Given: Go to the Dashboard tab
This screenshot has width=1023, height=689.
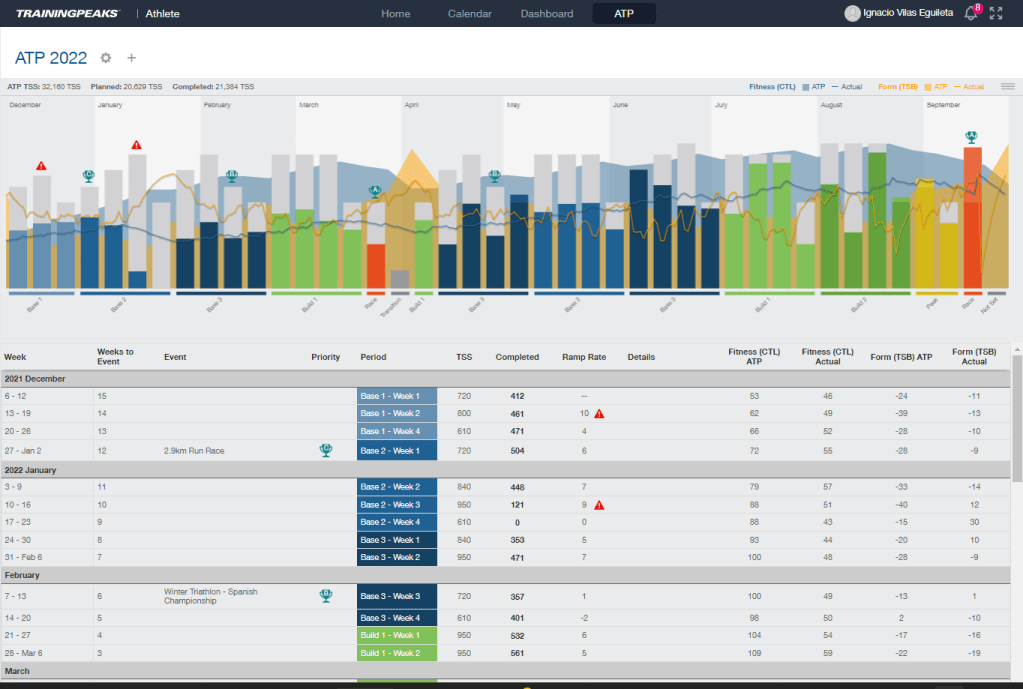Looking at the screenshot, I should [547, 14].
